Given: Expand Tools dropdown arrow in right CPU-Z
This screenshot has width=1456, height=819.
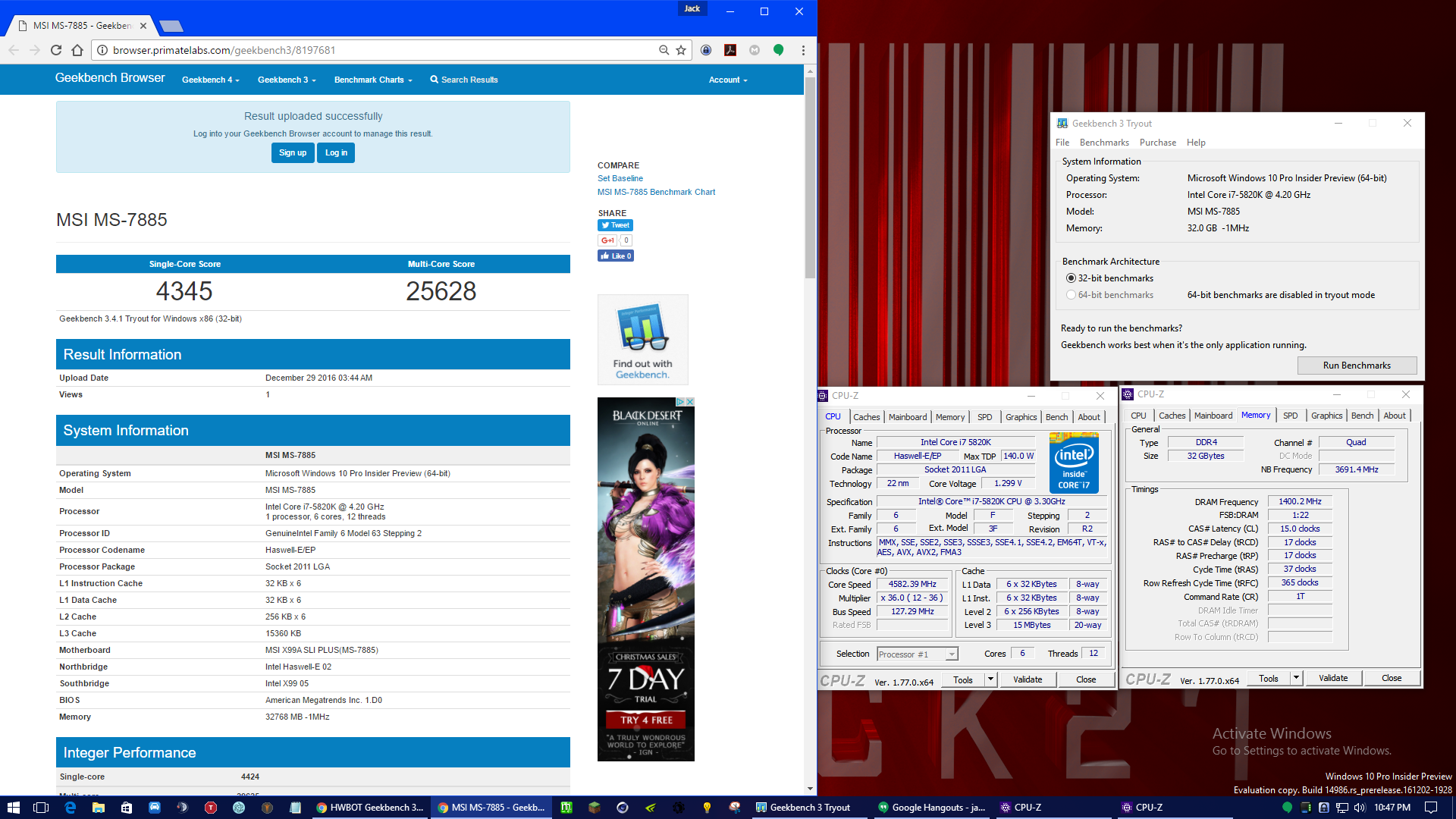Looking at the screenshot, I should pos(1296,678).
